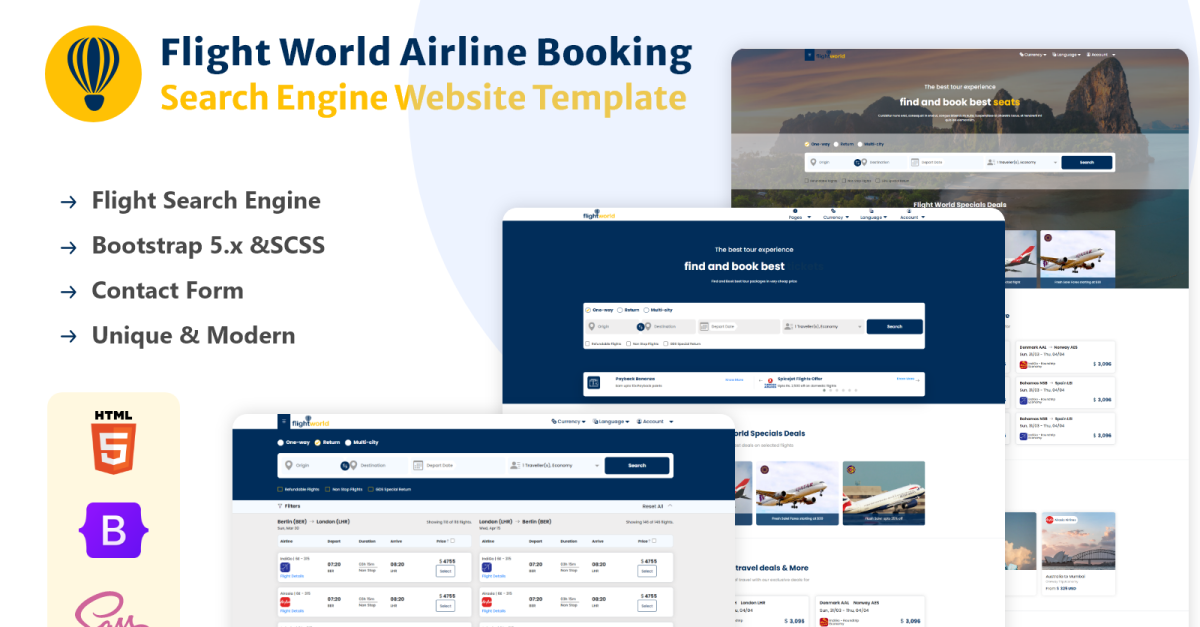Click the purple Bootstrap logo badge

pyautogui.click(x=113, y=530)
